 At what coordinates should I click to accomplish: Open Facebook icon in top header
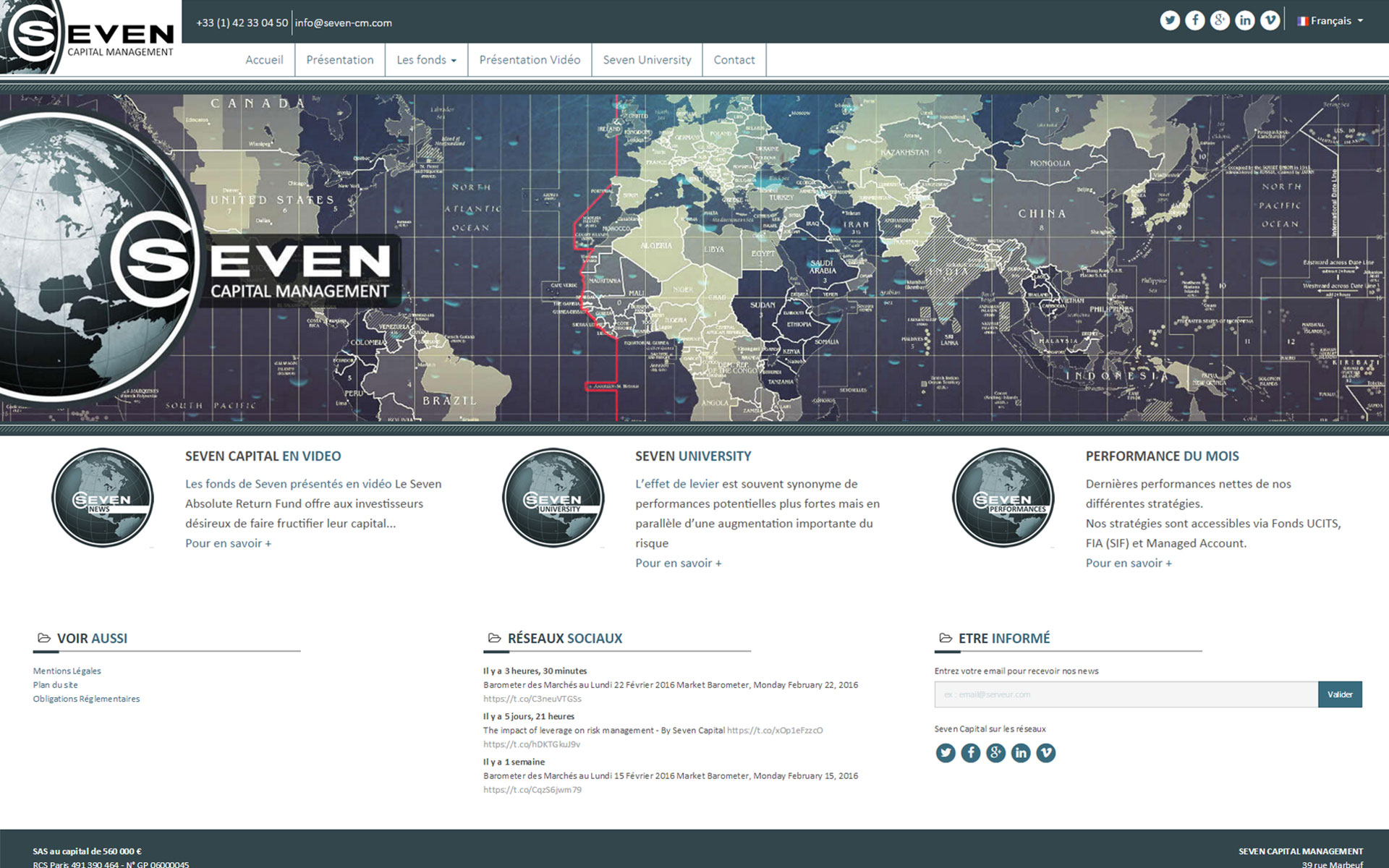click(x=1195, y=20)
